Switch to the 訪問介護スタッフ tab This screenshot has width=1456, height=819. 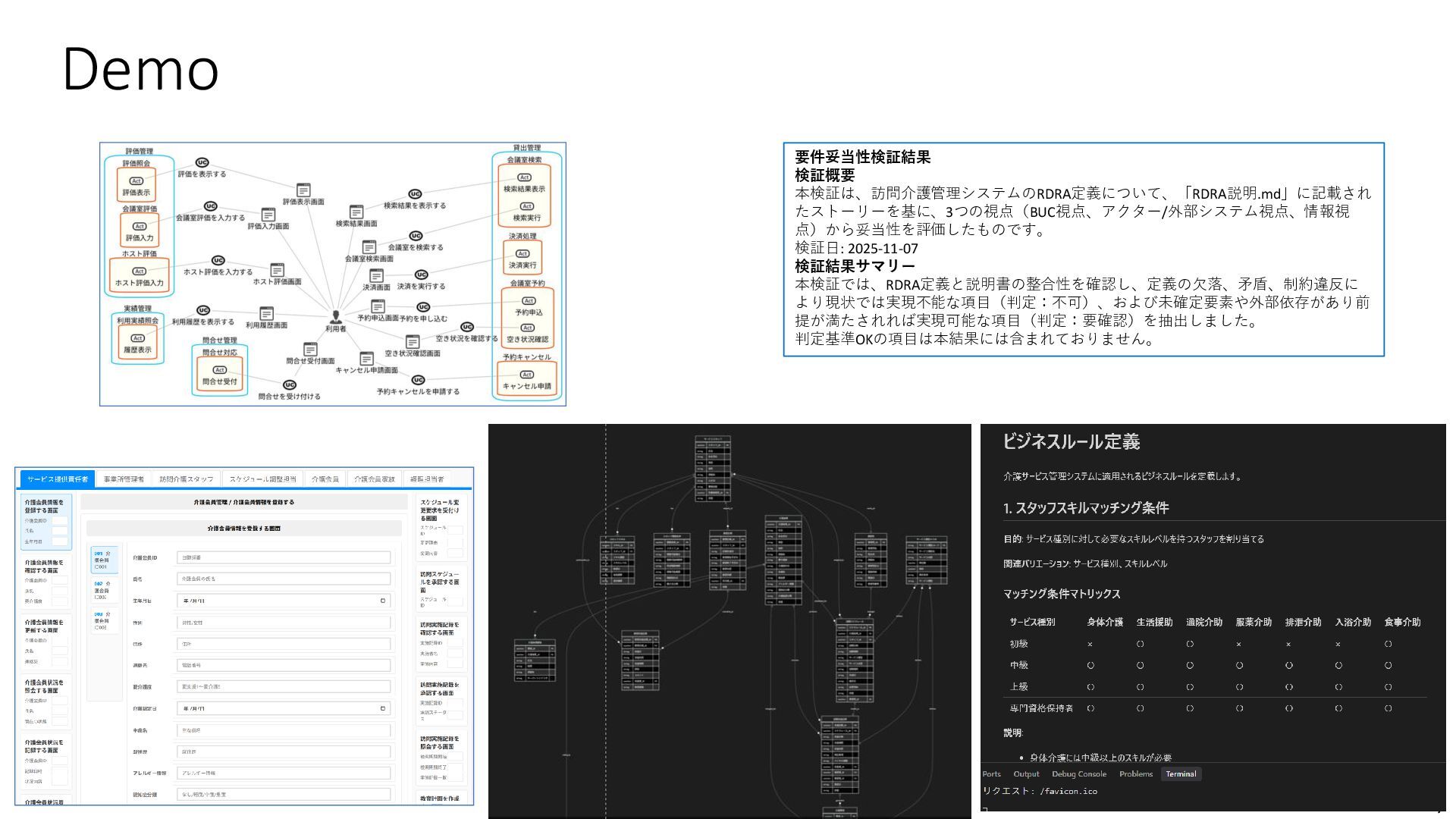(186, 479)
